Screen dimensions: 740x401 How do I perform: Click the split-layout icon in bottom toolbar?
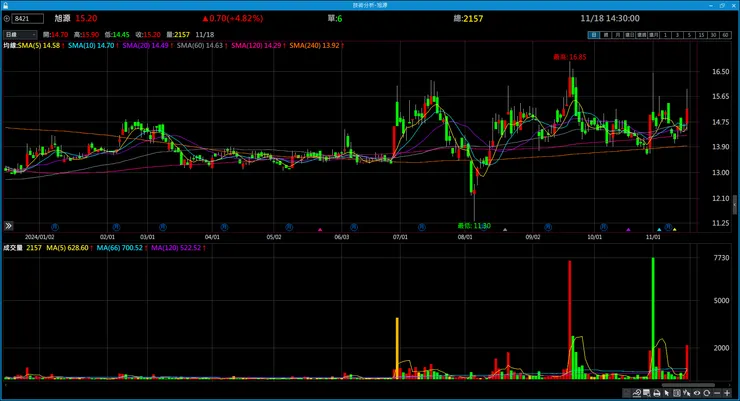pyautogui.click(x=677, y=393)
